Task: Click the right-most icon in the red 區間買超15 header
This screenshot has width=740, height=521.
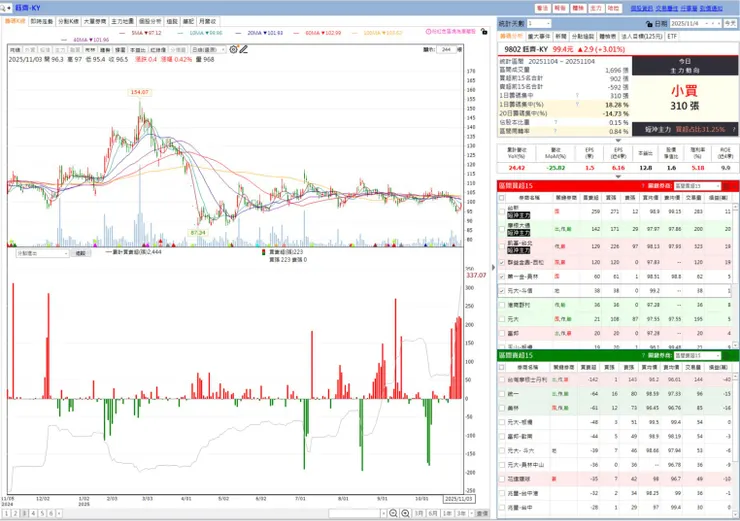Action: (734, 186)
